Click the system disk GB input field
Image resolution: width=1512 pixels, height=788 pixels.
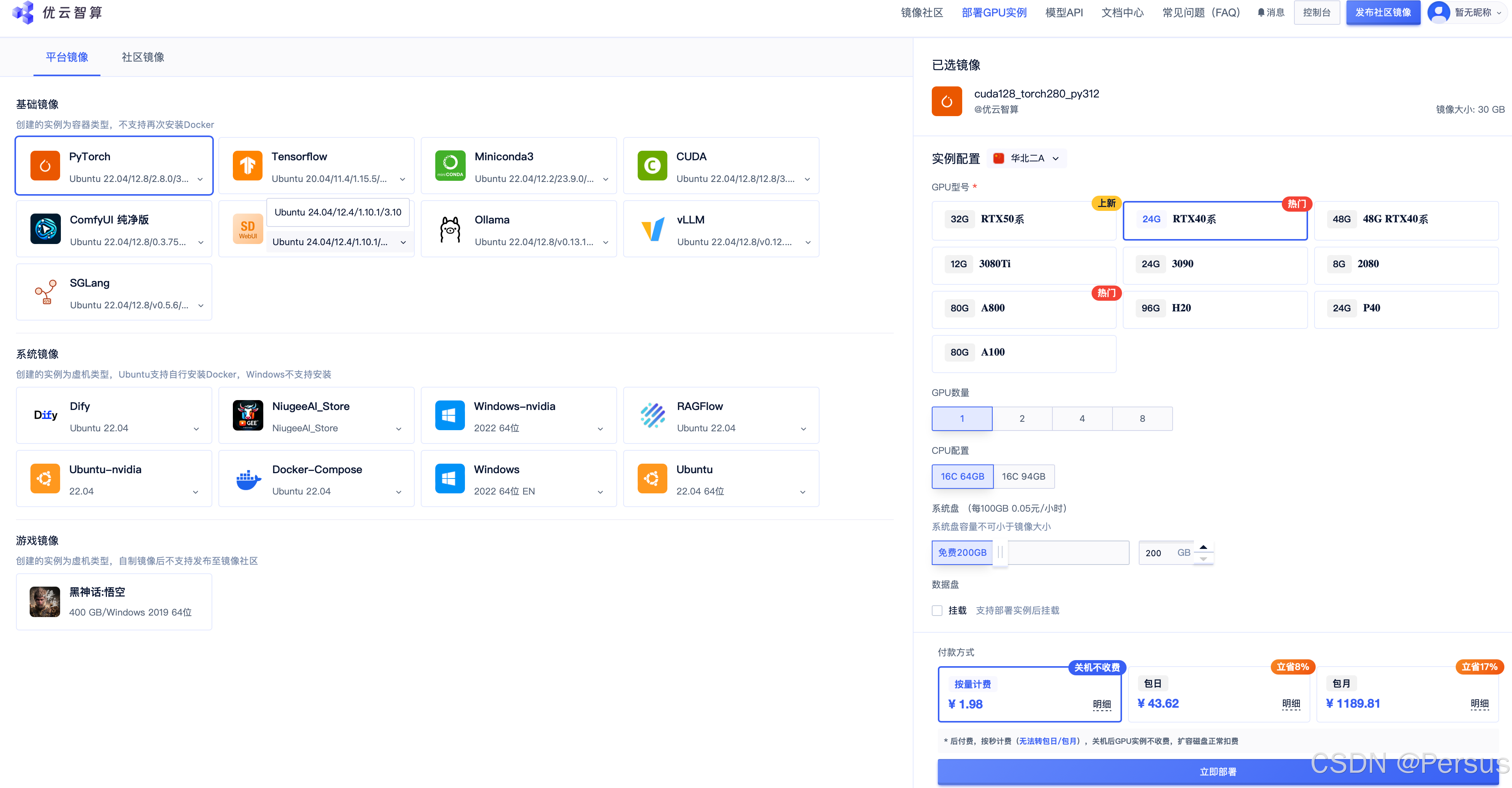point(1167,553)
